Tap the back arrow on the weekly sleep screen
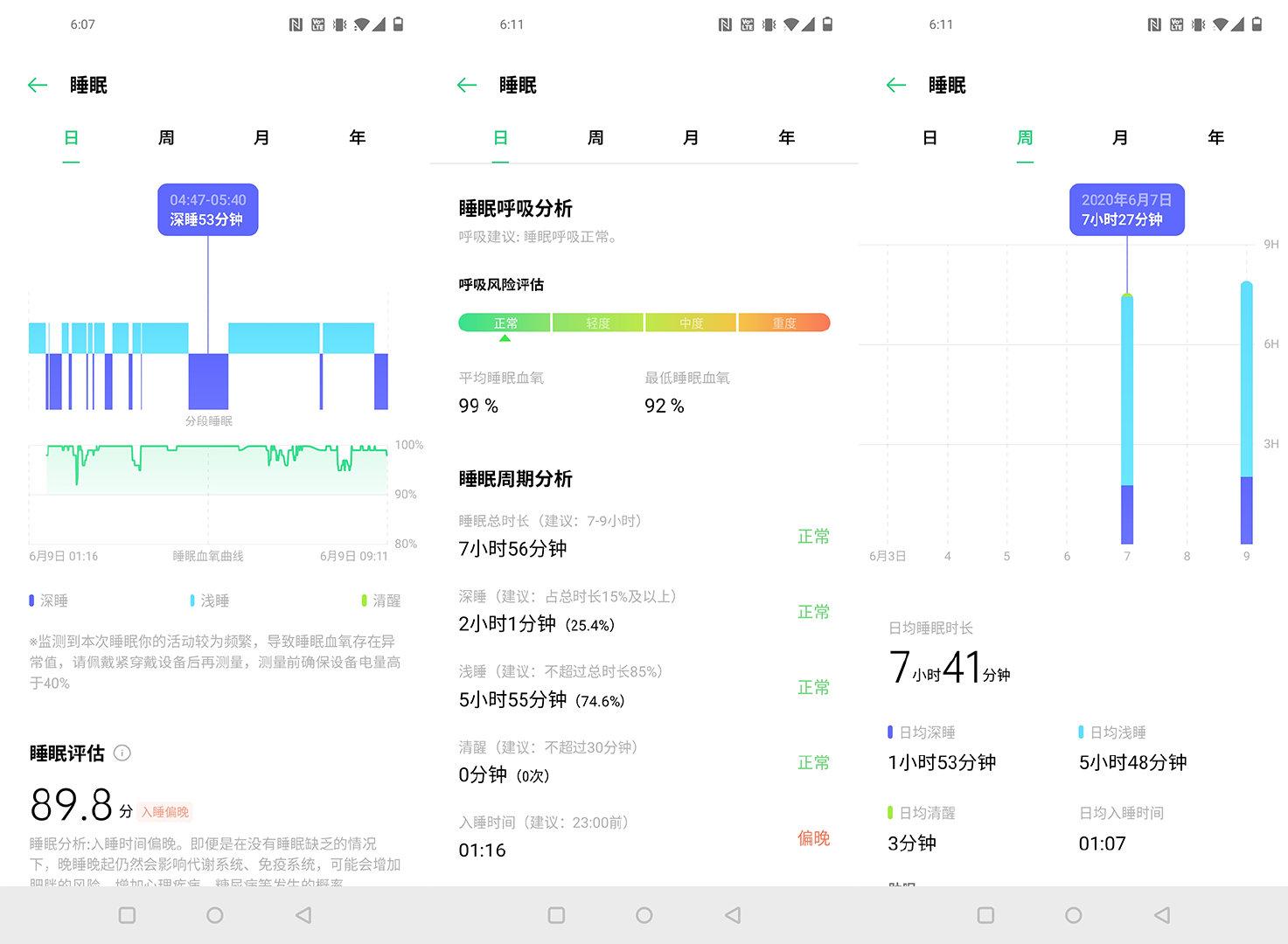 pyautogui.click(x=895, y=85)
